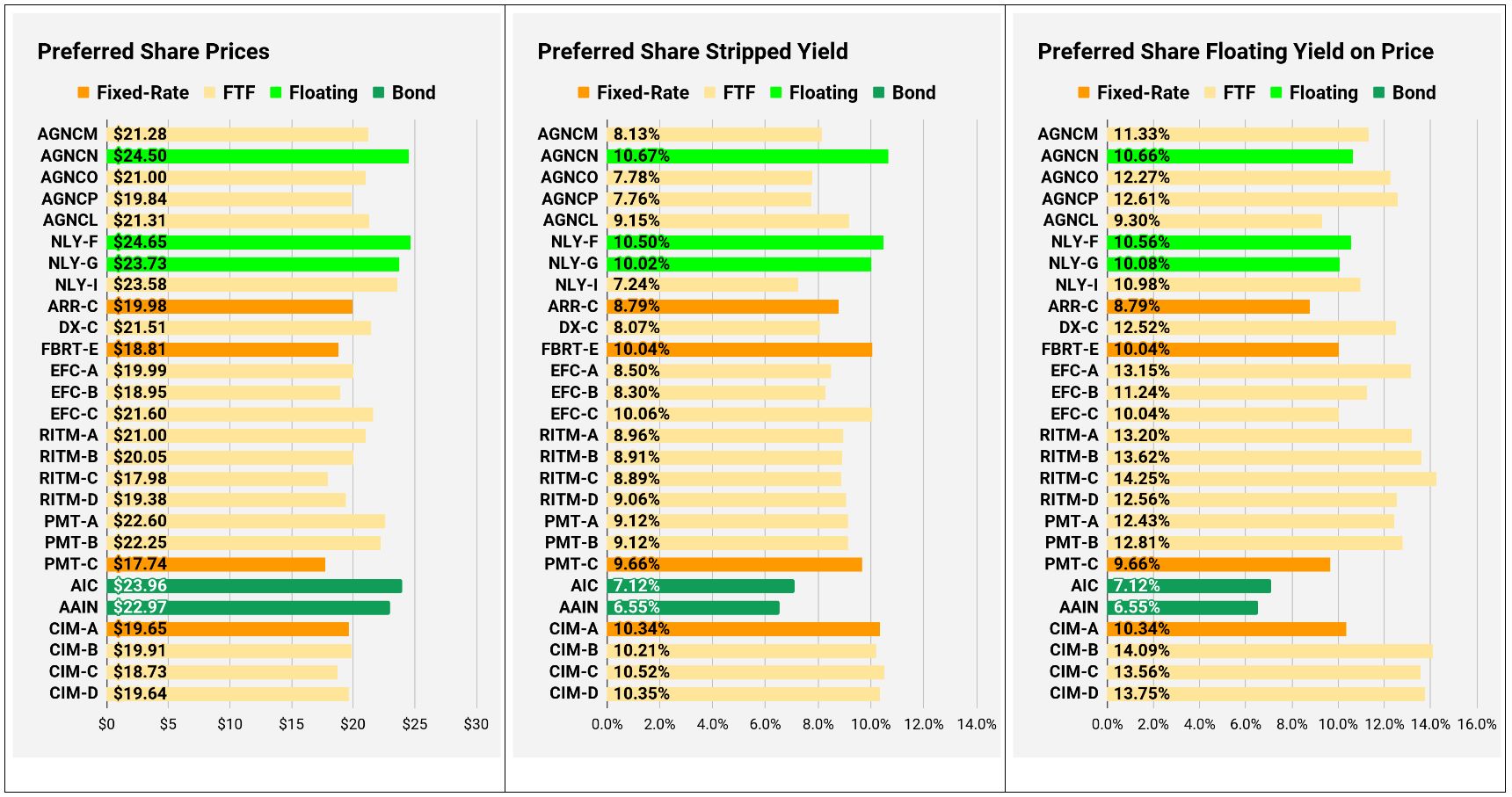Screen dimensions: 1512x797
Task: Click the Fixed-Rate legend swatch in Preferred Share Prices
Action: (84, 92)
